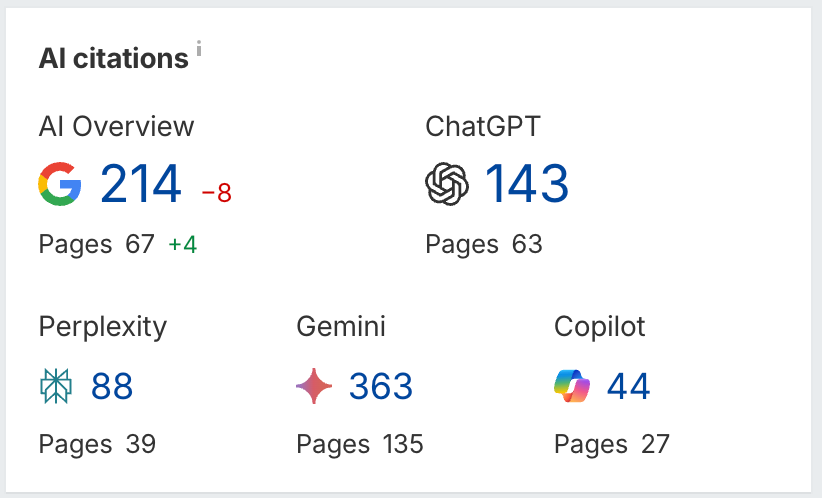The width and height of the screenshot is (822, 498).
Task: Click the Gemini sparkle icon
Action: click(x=314, y=386)
